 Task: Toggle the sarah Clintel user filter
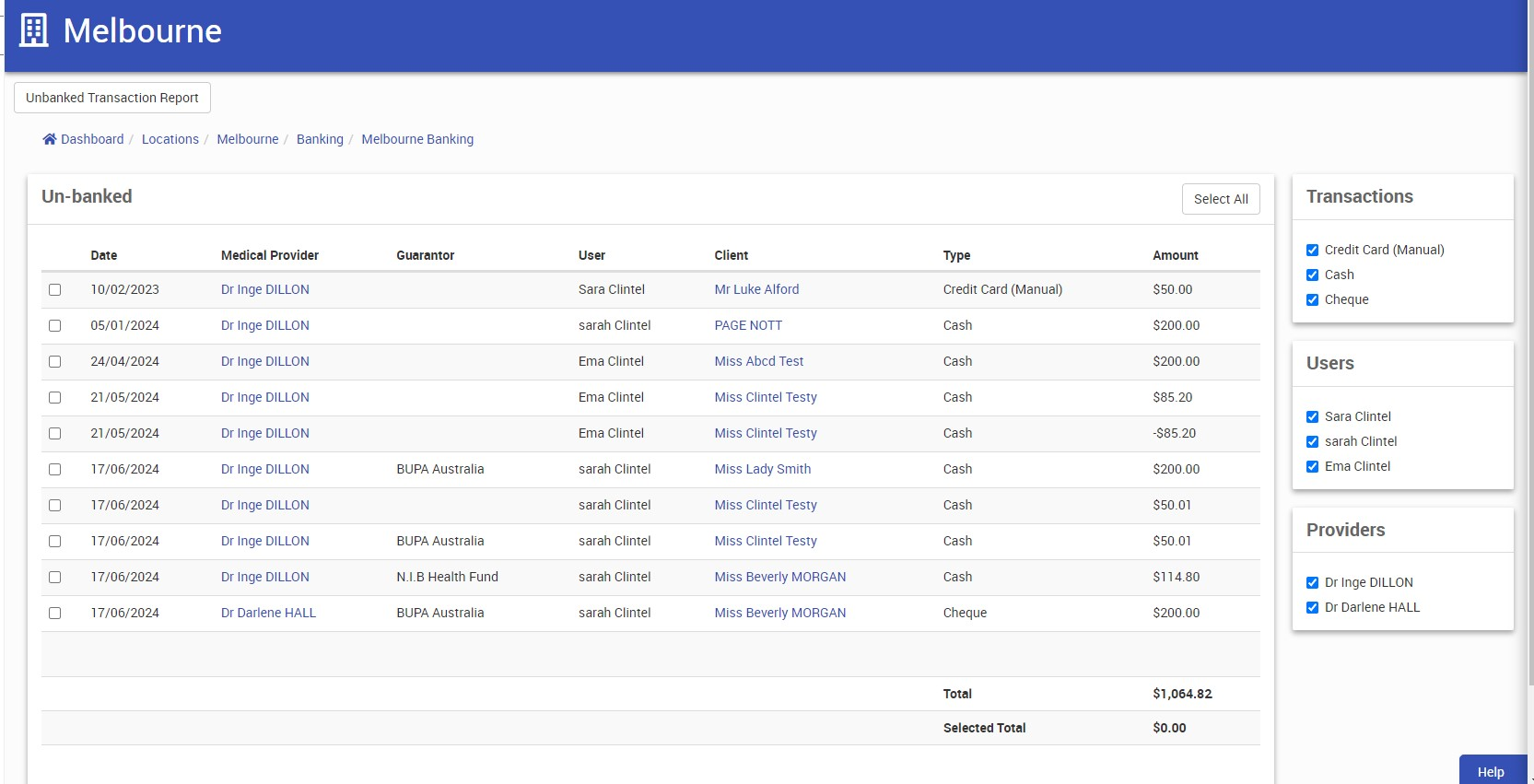(1313, 441)
